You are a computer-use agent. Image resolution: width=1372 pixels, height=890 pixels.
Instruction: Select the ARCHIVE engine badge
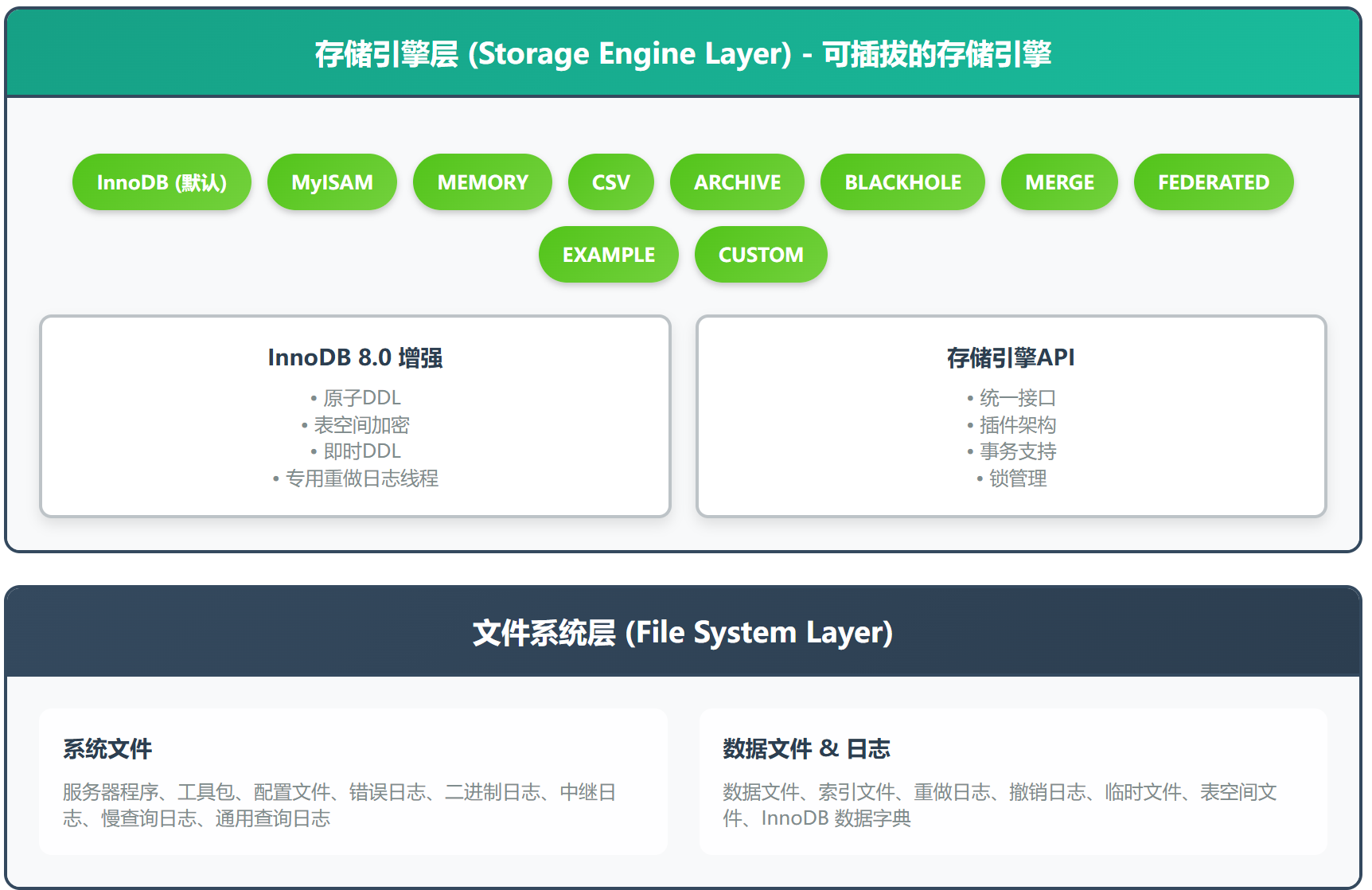[x=737, y=182]
